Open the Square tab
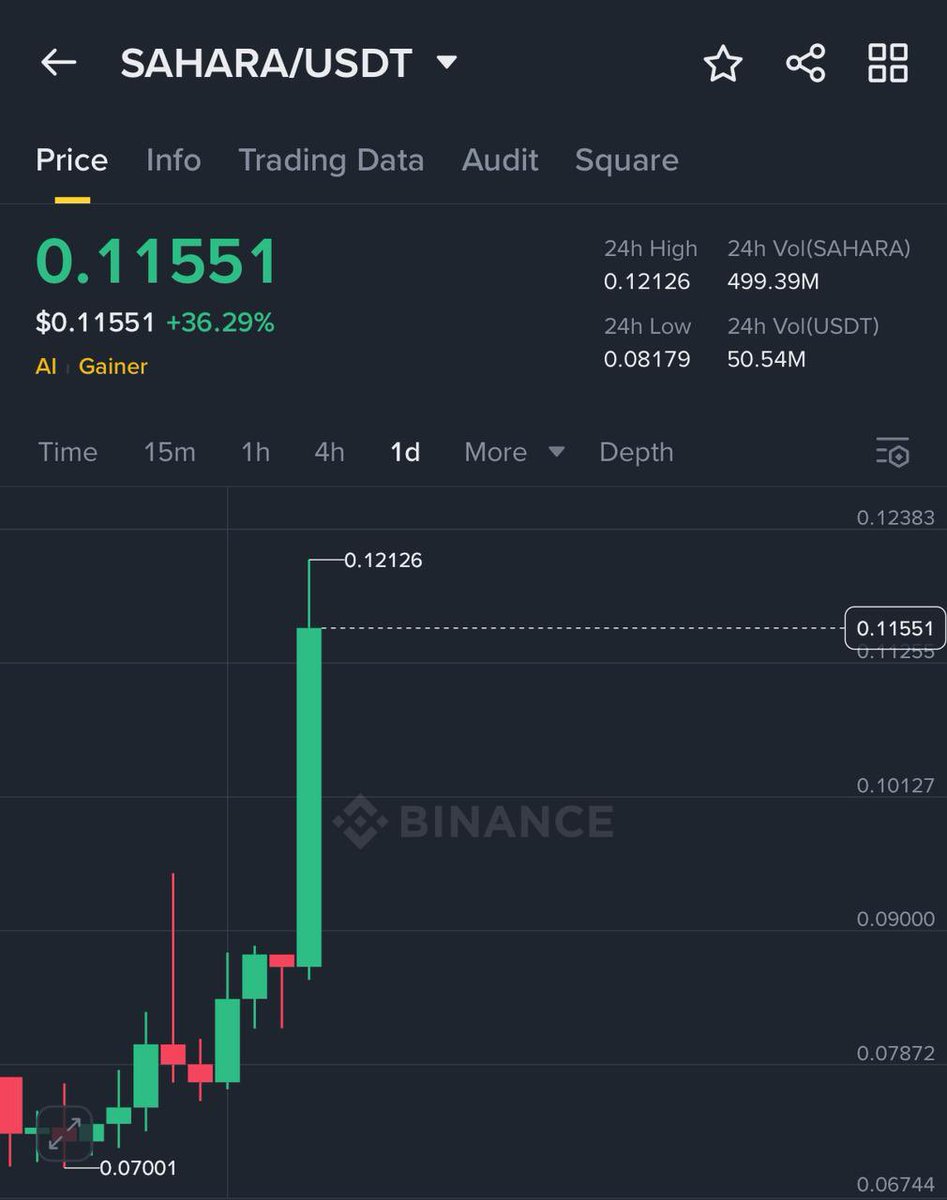This screenshot has height=1200, width=947. point(627,160)
